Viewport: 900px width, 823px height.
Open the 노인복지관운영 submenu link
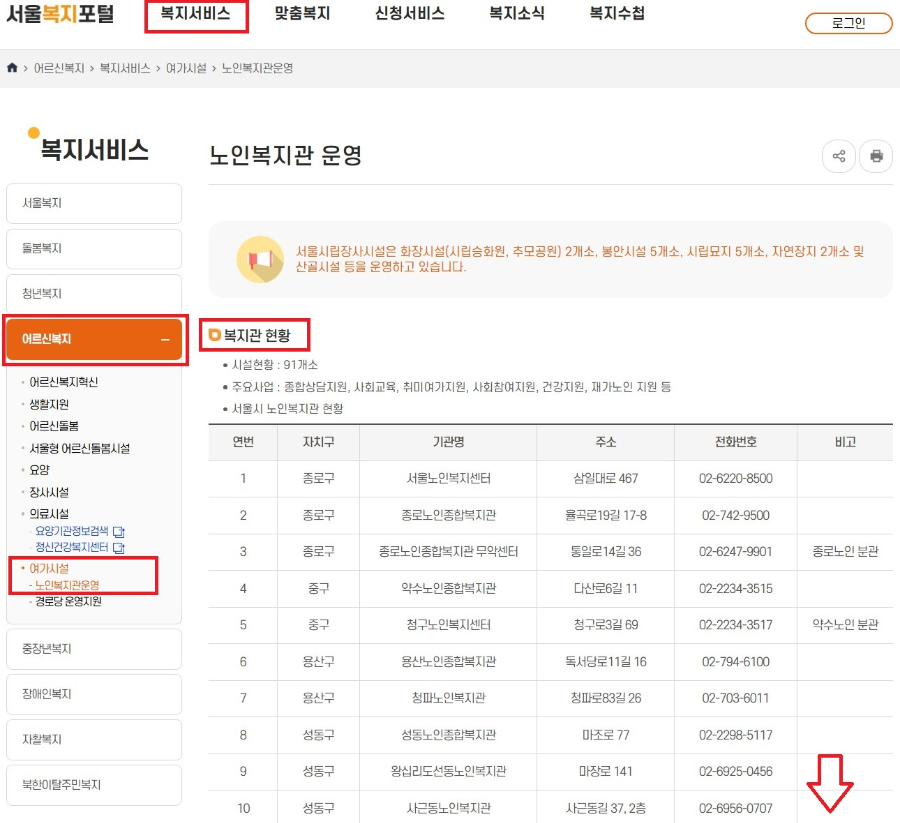coord(67,585)
